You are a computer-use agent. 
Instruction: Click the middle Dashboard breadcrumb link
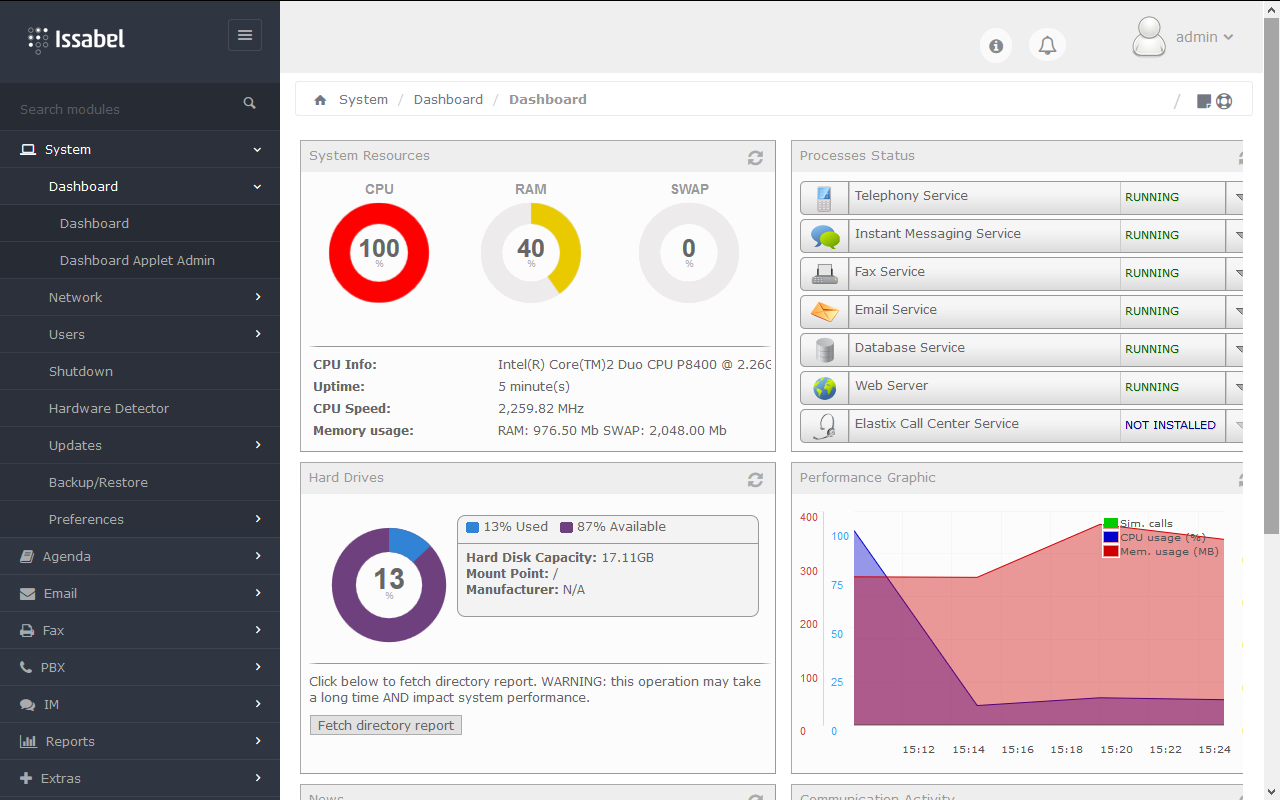pyautogui.click(x=448, y=100)
